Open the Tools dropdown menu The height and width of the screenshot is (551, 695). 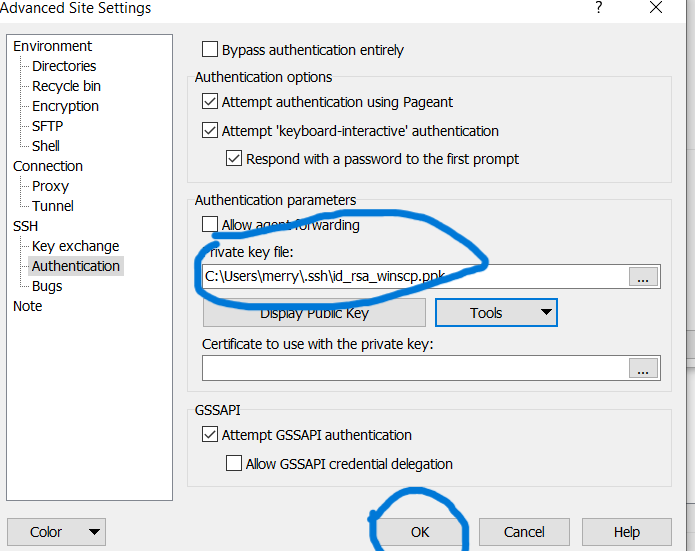point(496,313)
